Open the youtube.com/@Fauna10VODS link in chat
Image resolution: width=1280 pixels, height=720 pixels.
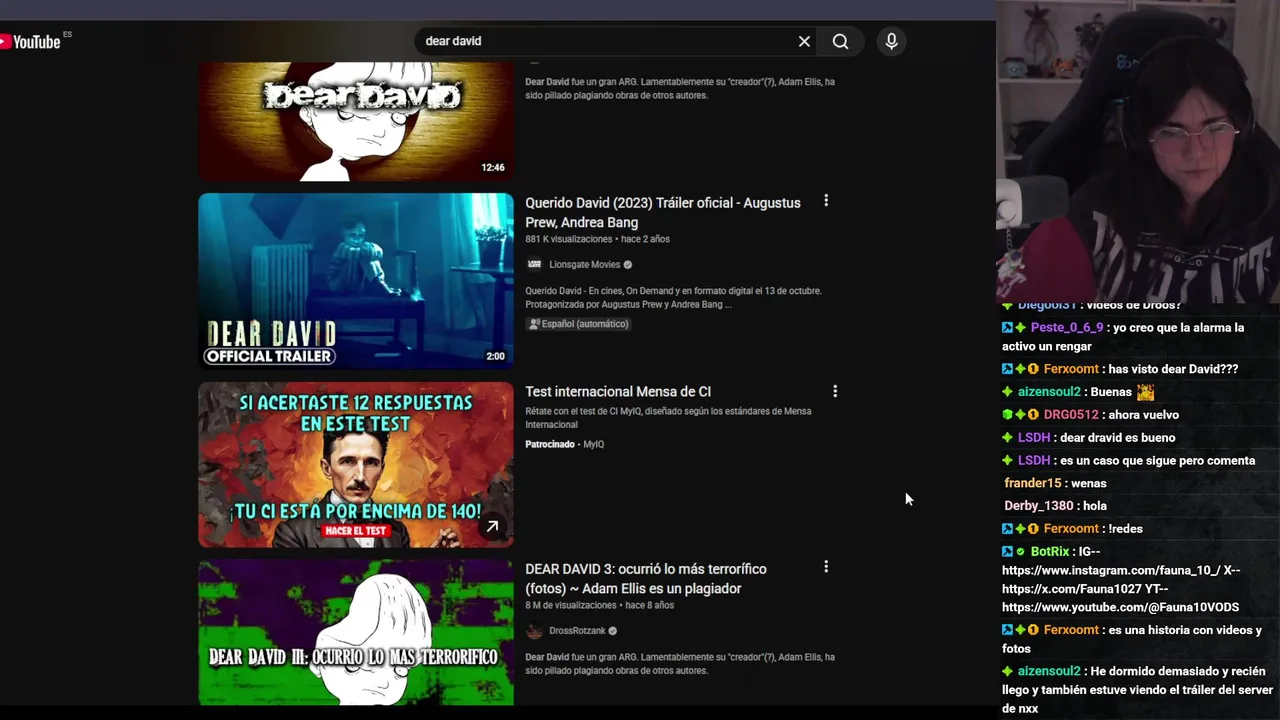(x=1120, y=607)
